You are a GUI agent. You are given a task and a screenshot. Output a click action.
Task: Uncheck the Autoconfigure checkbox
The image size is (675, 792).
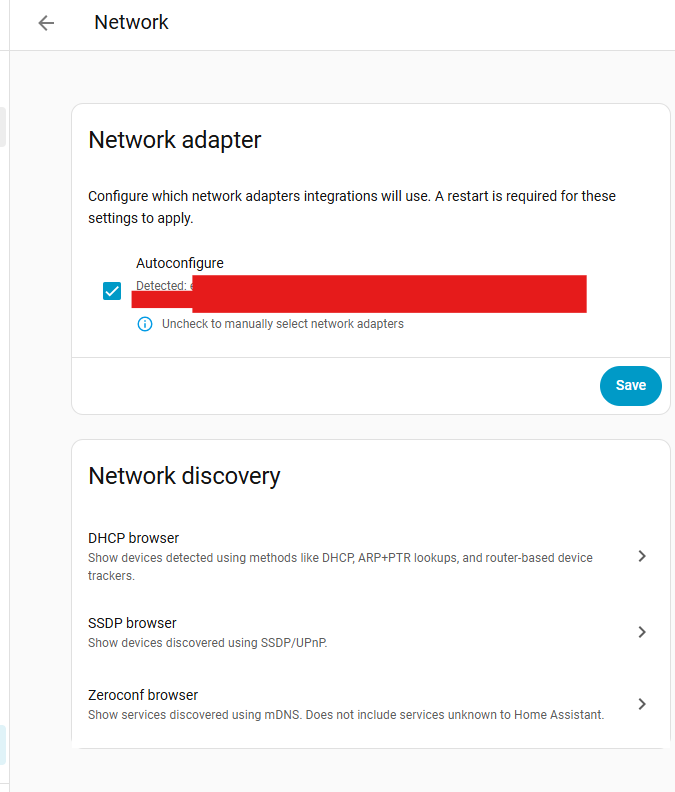click(112, 292)
